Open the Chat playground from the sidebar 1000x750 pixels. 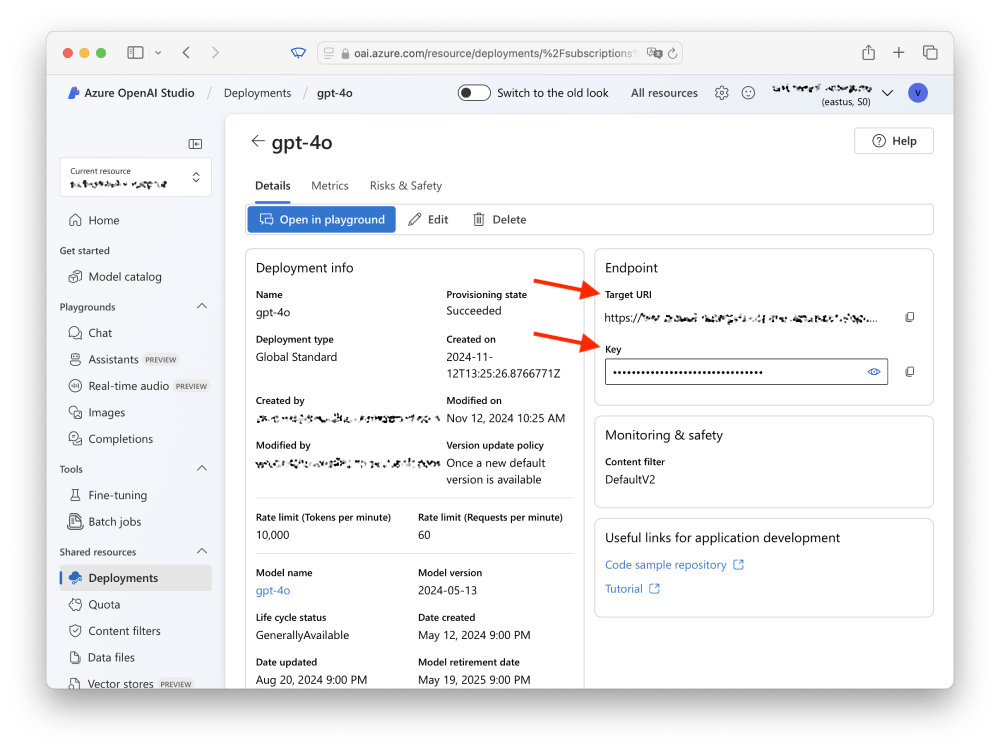pyautogui.click(x=97, y=332)
